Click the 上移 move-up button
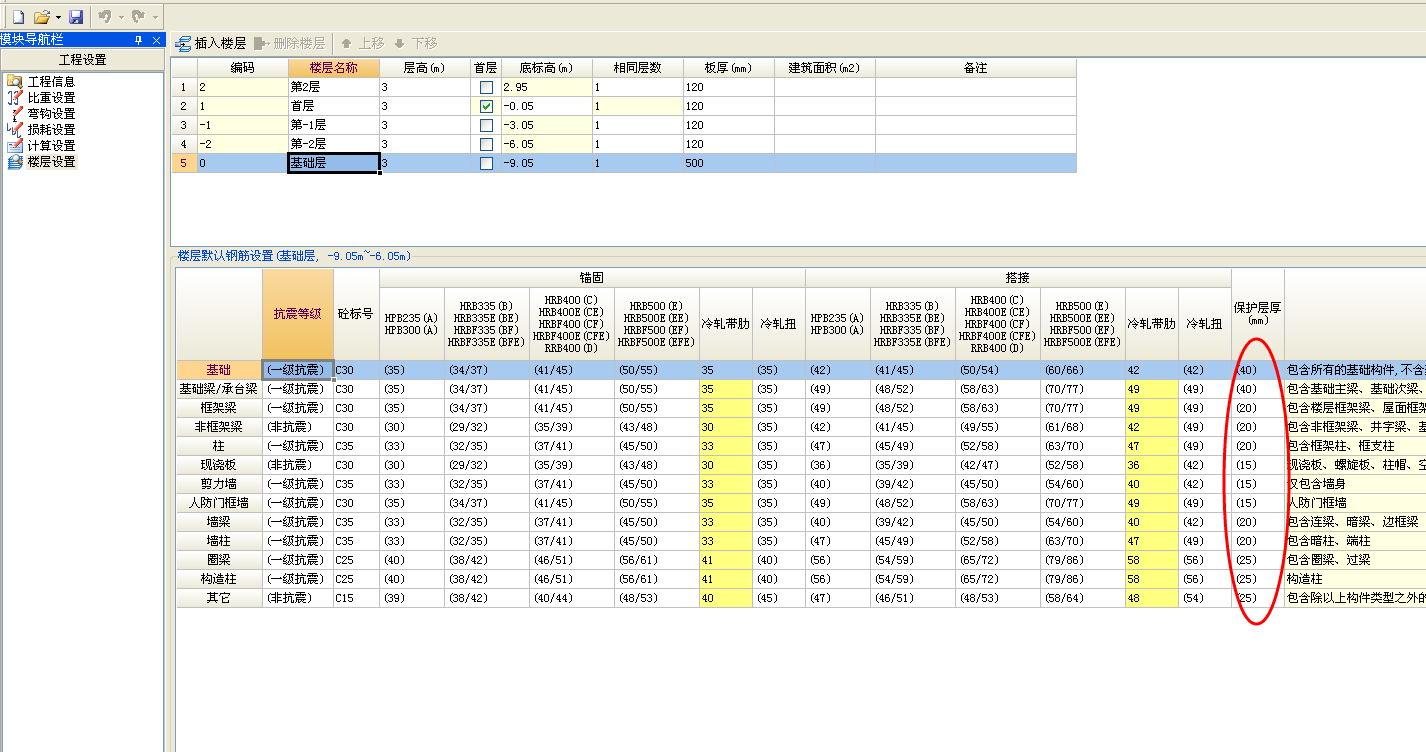Screen dimensions: 1426x752 [362, 43]
